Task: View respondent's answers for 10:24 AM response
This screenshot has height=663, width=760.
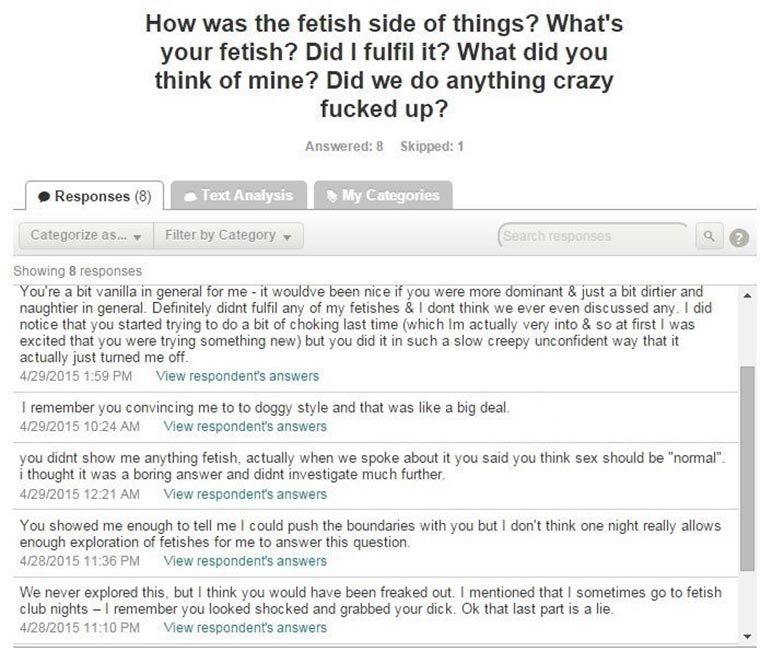Action: coord(244,426)
